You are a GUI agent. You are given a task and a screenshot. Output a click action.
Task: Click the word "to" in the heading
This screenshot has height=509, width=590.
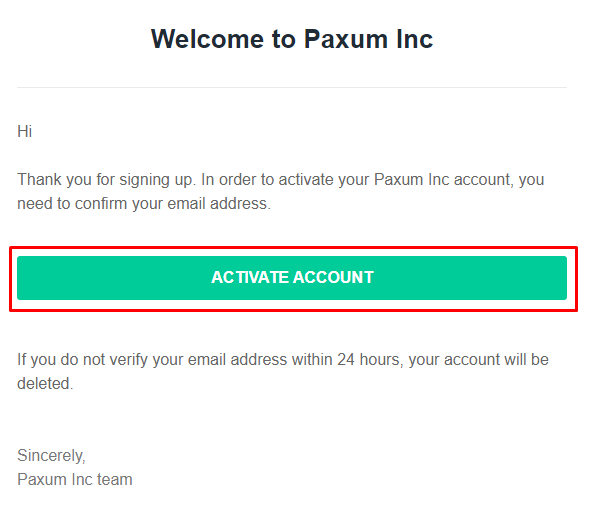click(284, 39)
